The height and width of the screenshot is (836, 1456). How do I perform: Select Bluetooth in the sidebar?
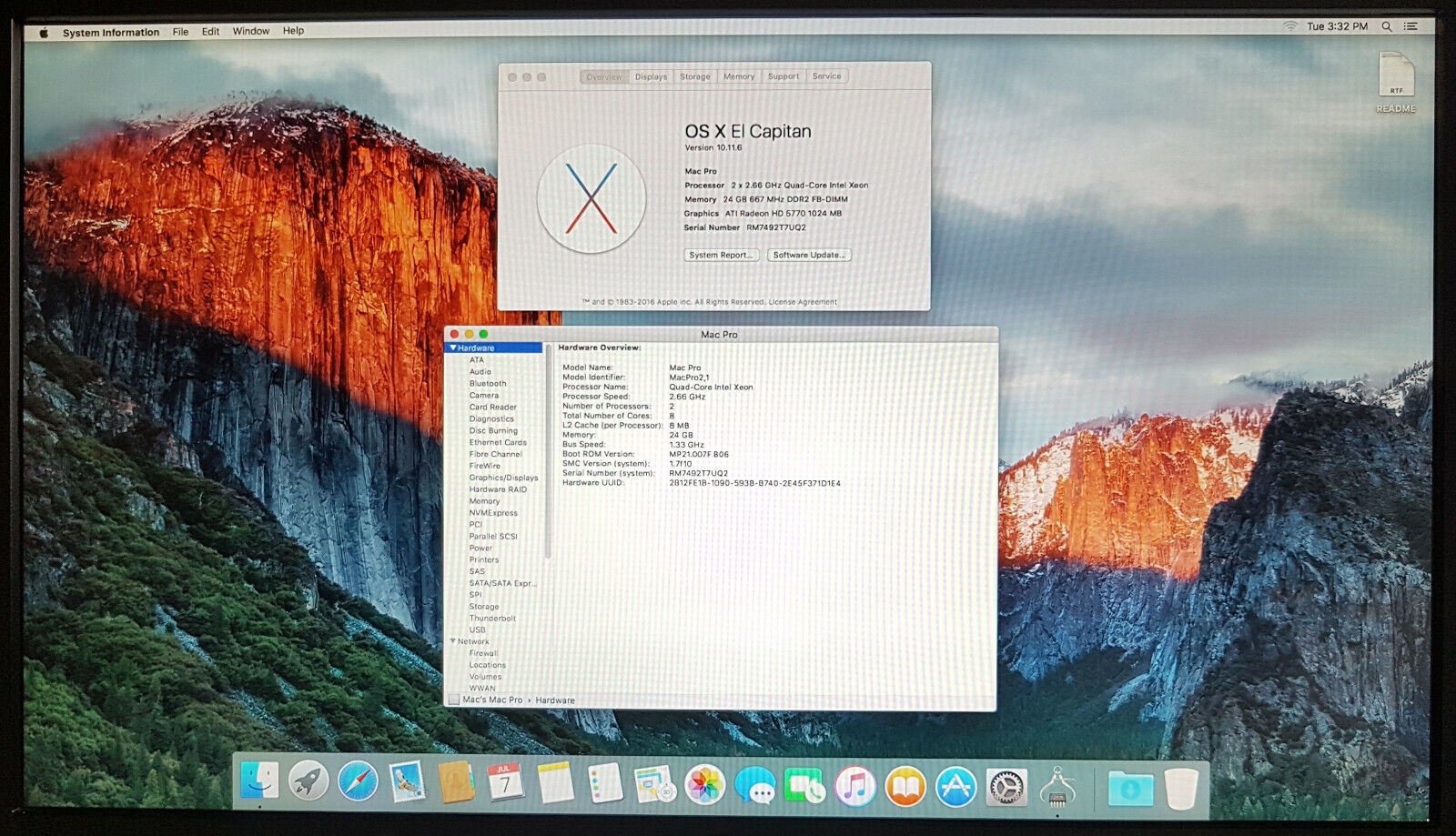[x=488, y=384]
